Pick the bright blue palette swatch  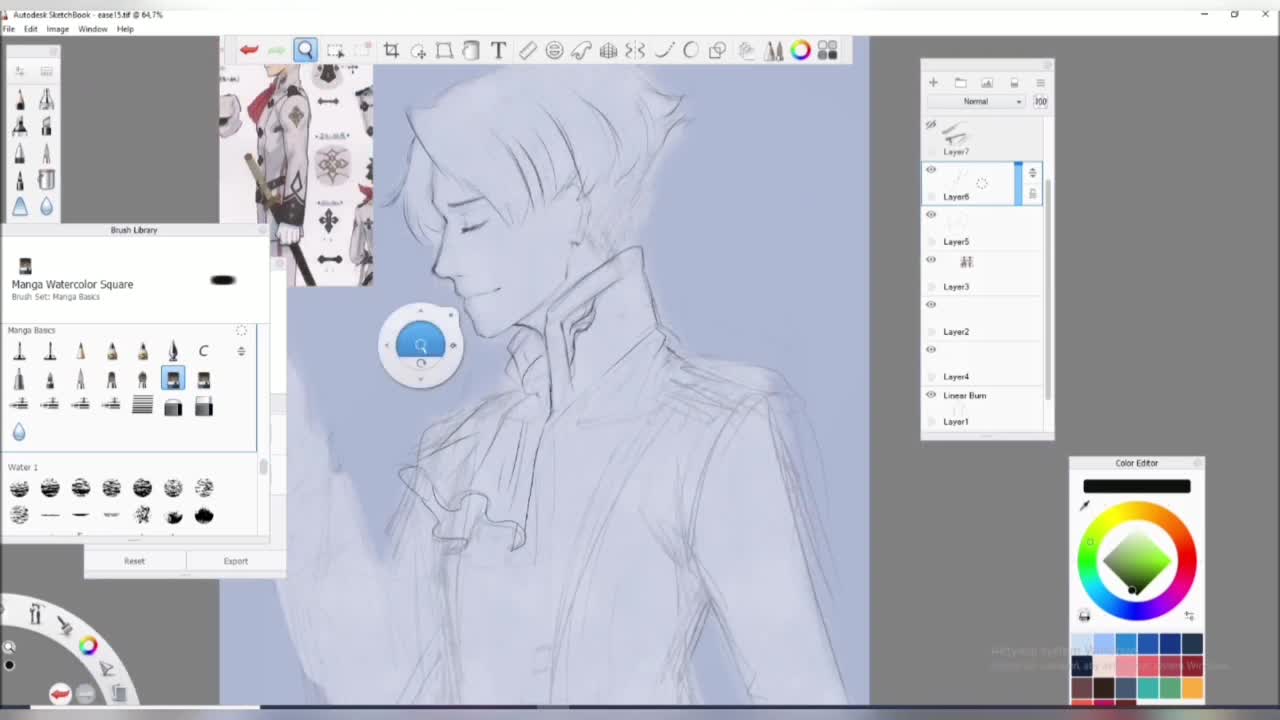pos(1126,643)
